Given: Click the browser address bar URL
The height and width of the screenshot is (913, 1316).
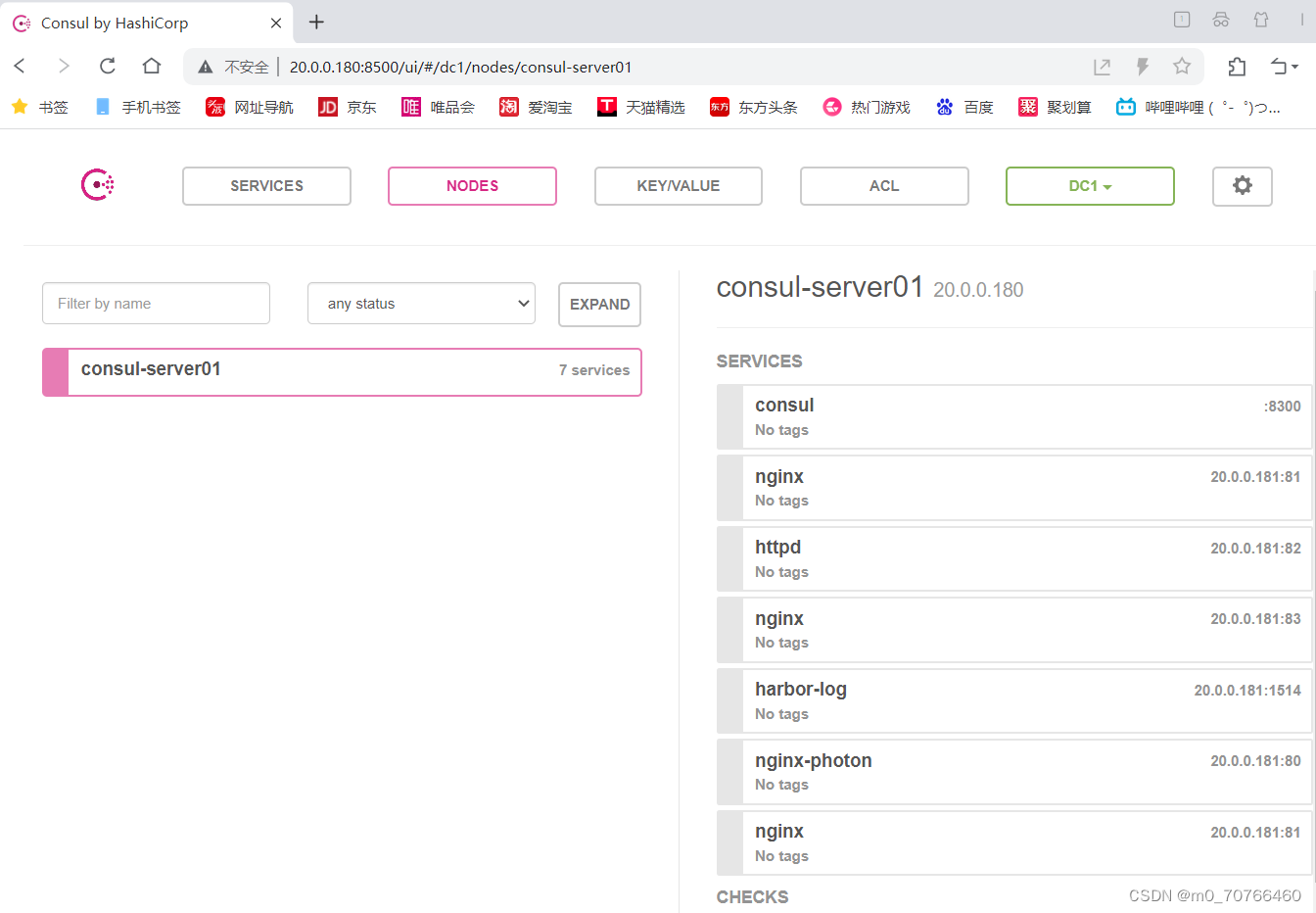Looking at the screenshot, I should pyautogui.click(x=460, y=67).
